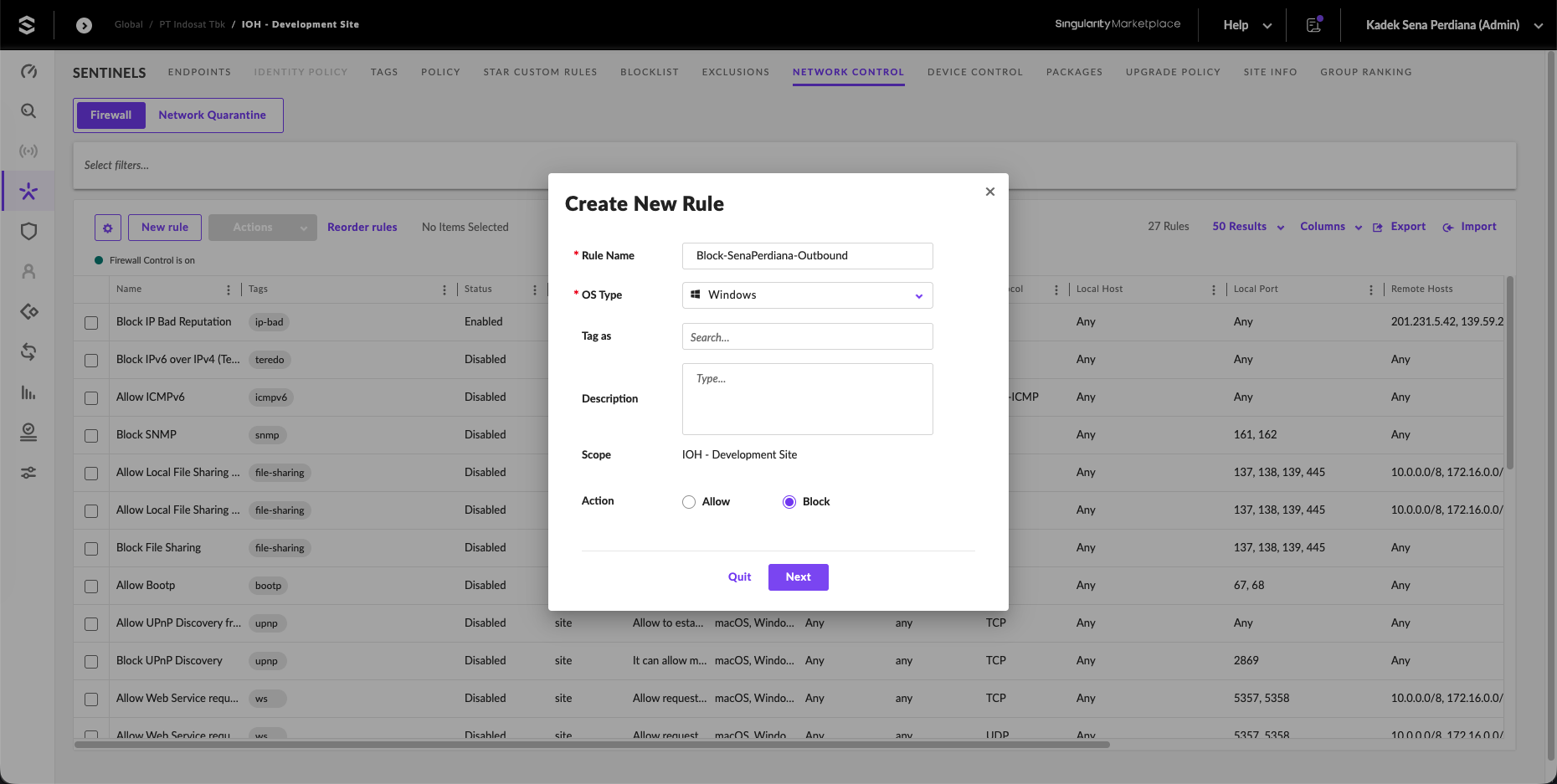The image size is (1557, 784).
Task: Click the gear icon beside New rule
Action: click(x=108, y=228)
